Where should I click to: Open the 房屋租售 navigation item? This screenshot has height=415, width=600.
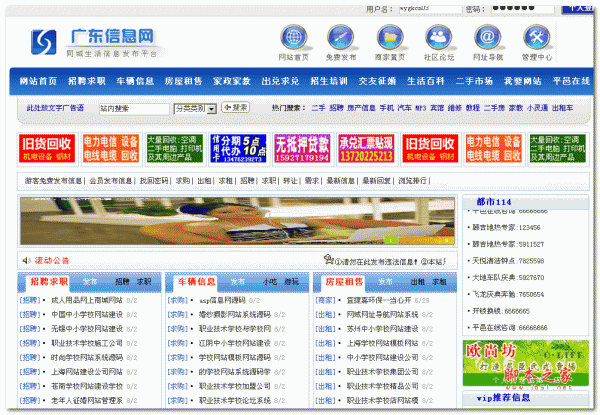coord(183,81)
